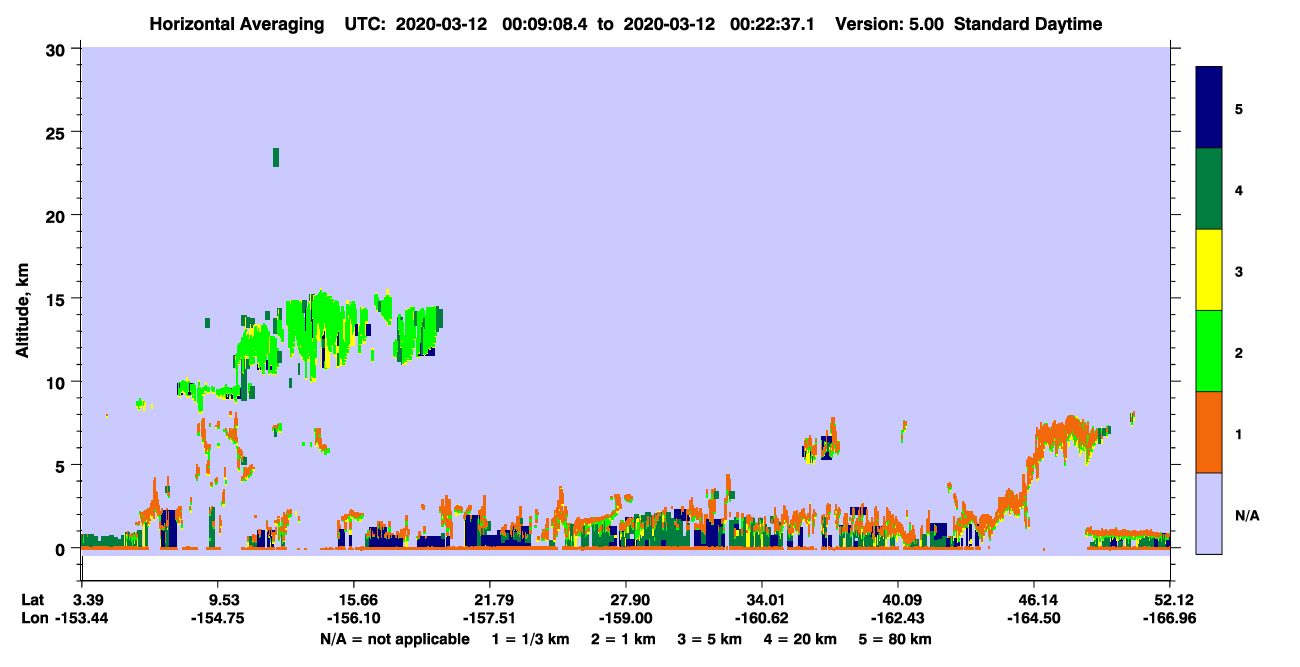Click the y-axis tick label 15
The width and height of the screenshot is (1300, 667).
coord(58,299)
